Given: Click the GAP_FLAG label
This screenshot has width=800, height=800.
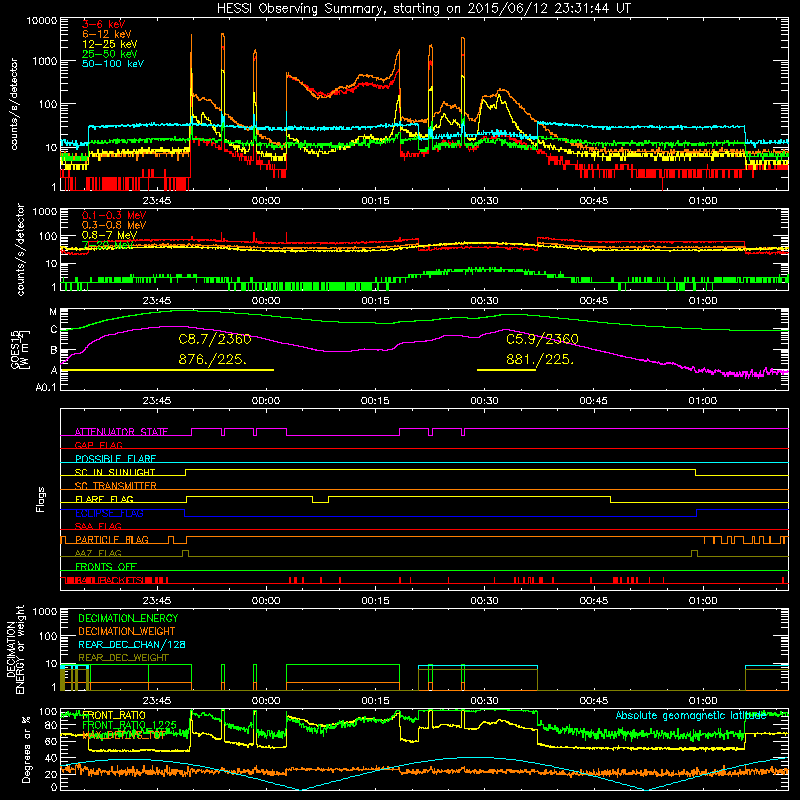Looking at the screenshot, I should point(98,445).
